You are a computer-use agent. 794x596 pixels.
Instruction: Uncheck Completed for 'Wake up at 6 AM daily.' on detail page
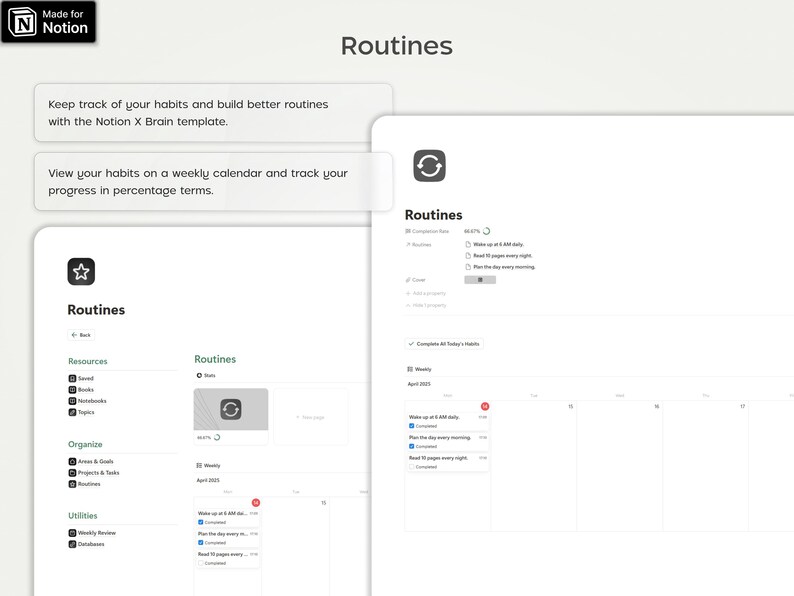pyautogui.click(x=412, y=426)
